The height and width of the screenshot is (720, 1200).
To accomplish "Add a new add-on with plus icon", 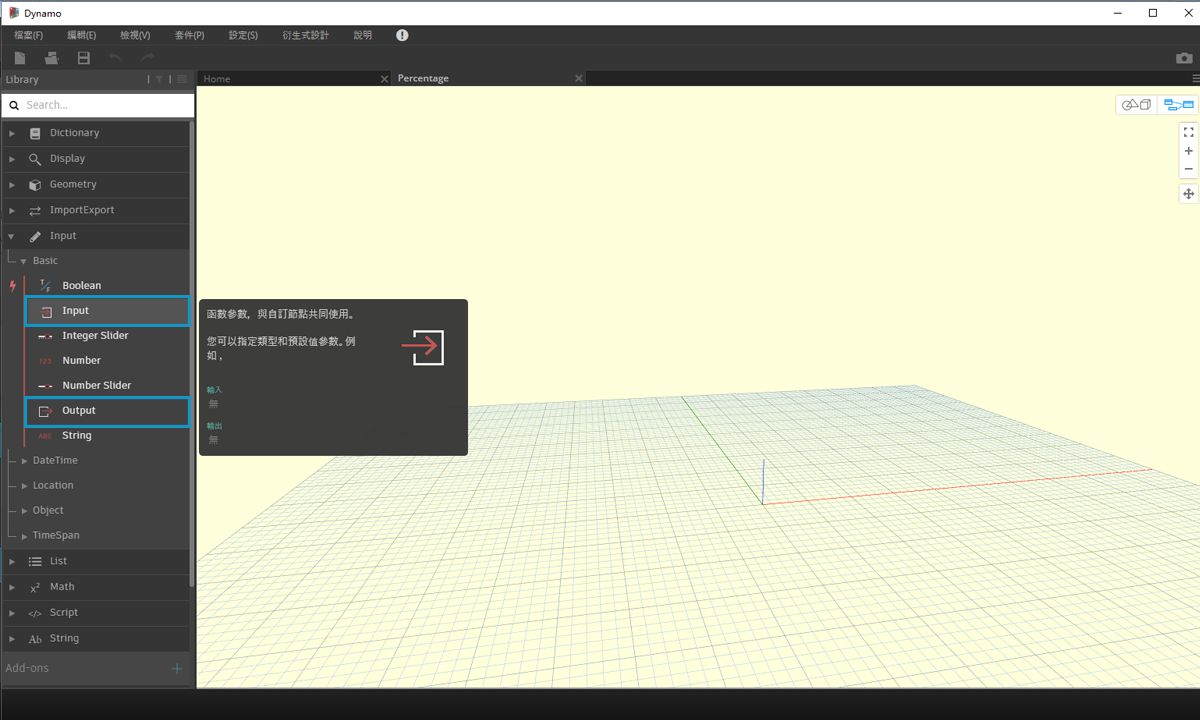I will (177, 668).
